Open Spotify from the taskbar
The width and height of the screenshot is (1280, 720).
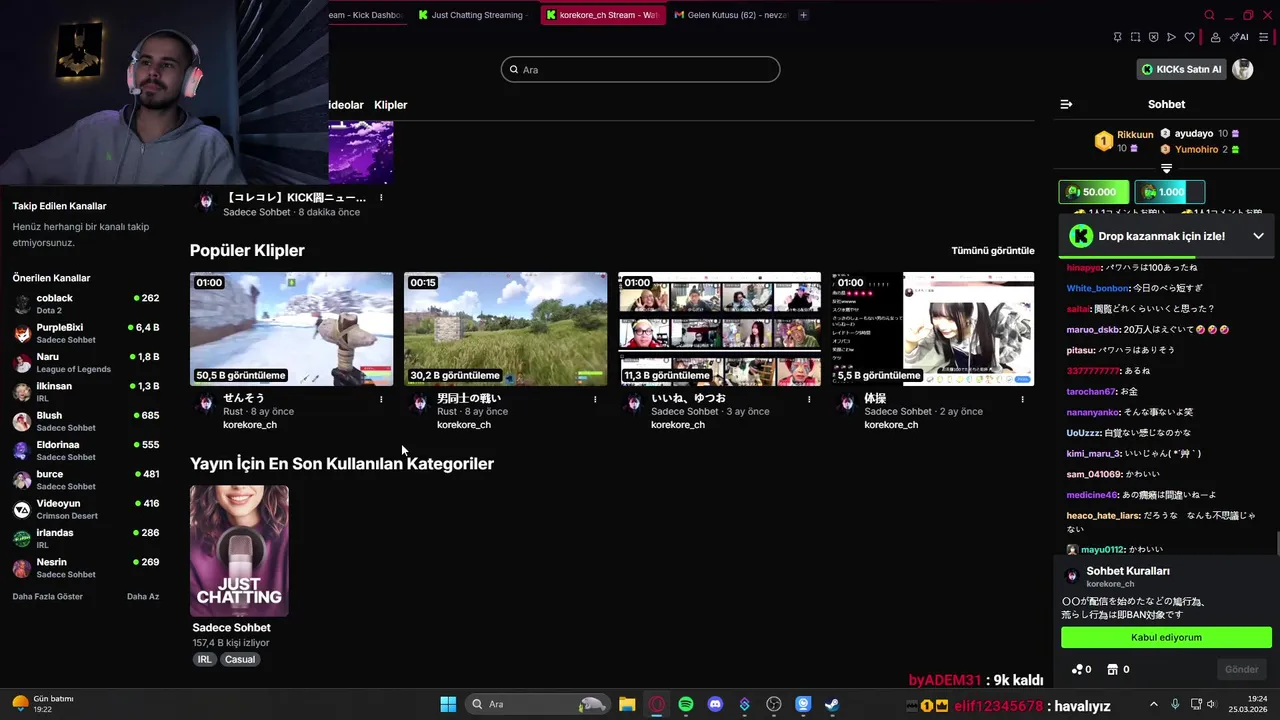point(686,704)
